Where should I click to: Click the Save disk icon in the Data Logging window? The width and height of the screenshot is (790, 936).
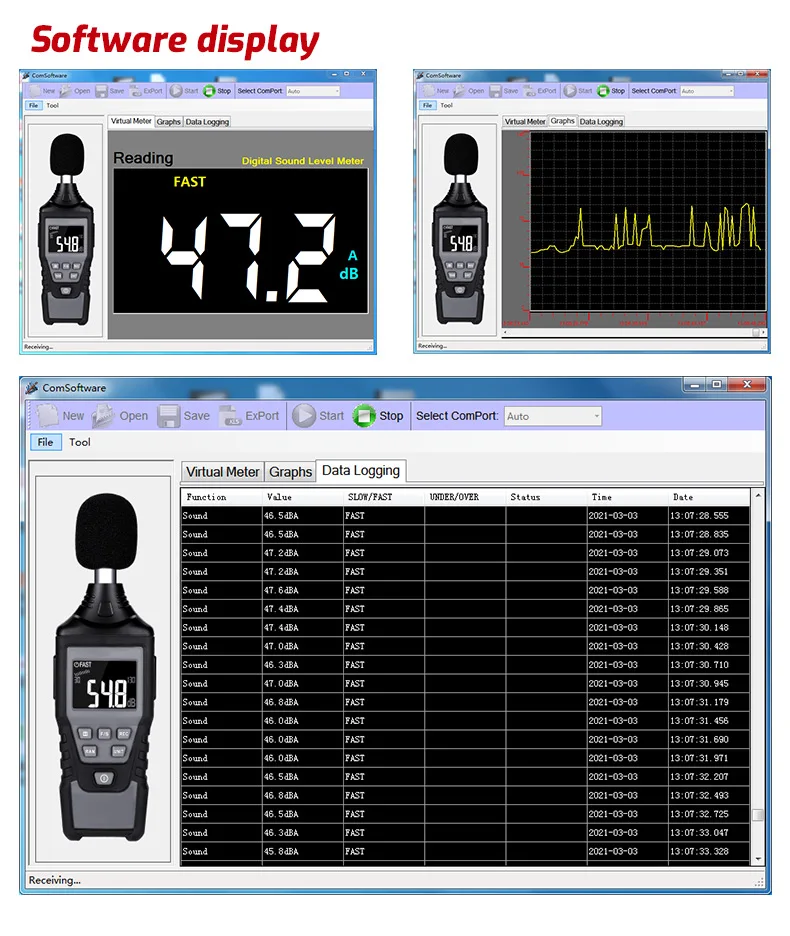(x=169, y=416)
